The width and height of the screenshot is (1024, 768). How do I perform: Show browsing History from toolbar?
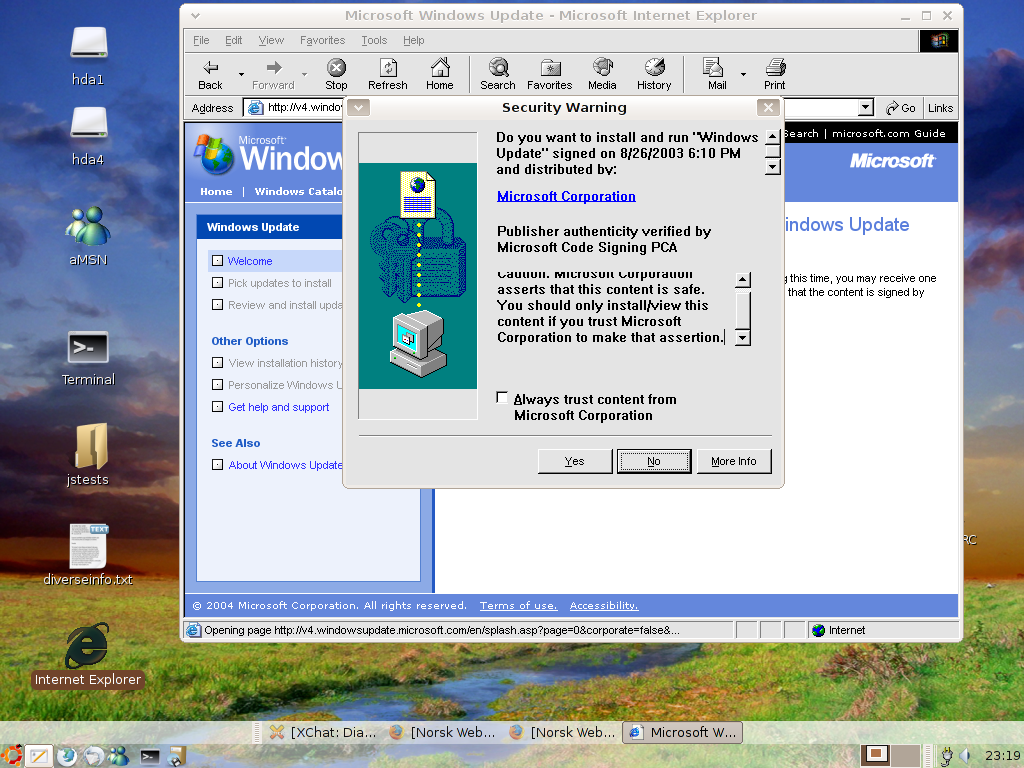coord(654,74)
